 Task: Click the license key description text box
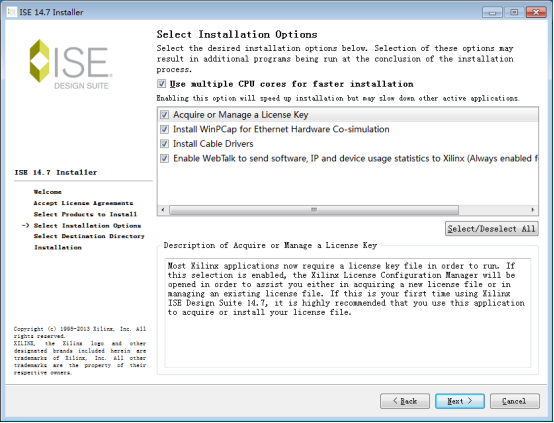point(348,313)
